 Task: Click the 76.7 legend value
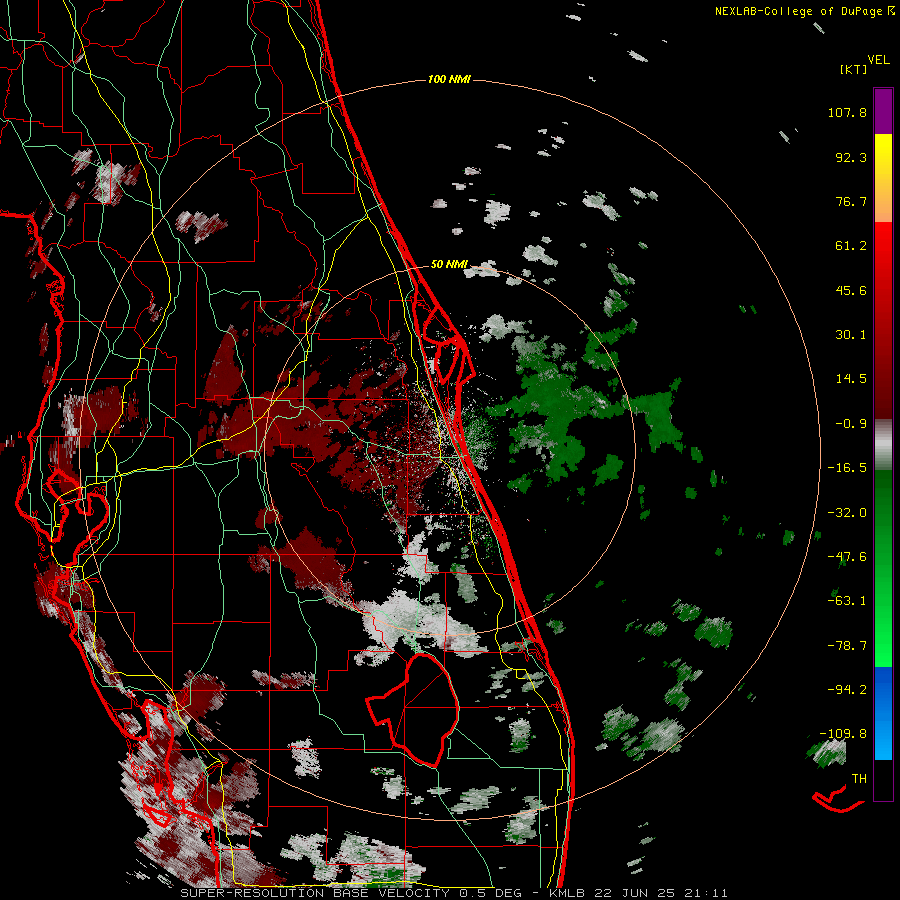(851, 201)
